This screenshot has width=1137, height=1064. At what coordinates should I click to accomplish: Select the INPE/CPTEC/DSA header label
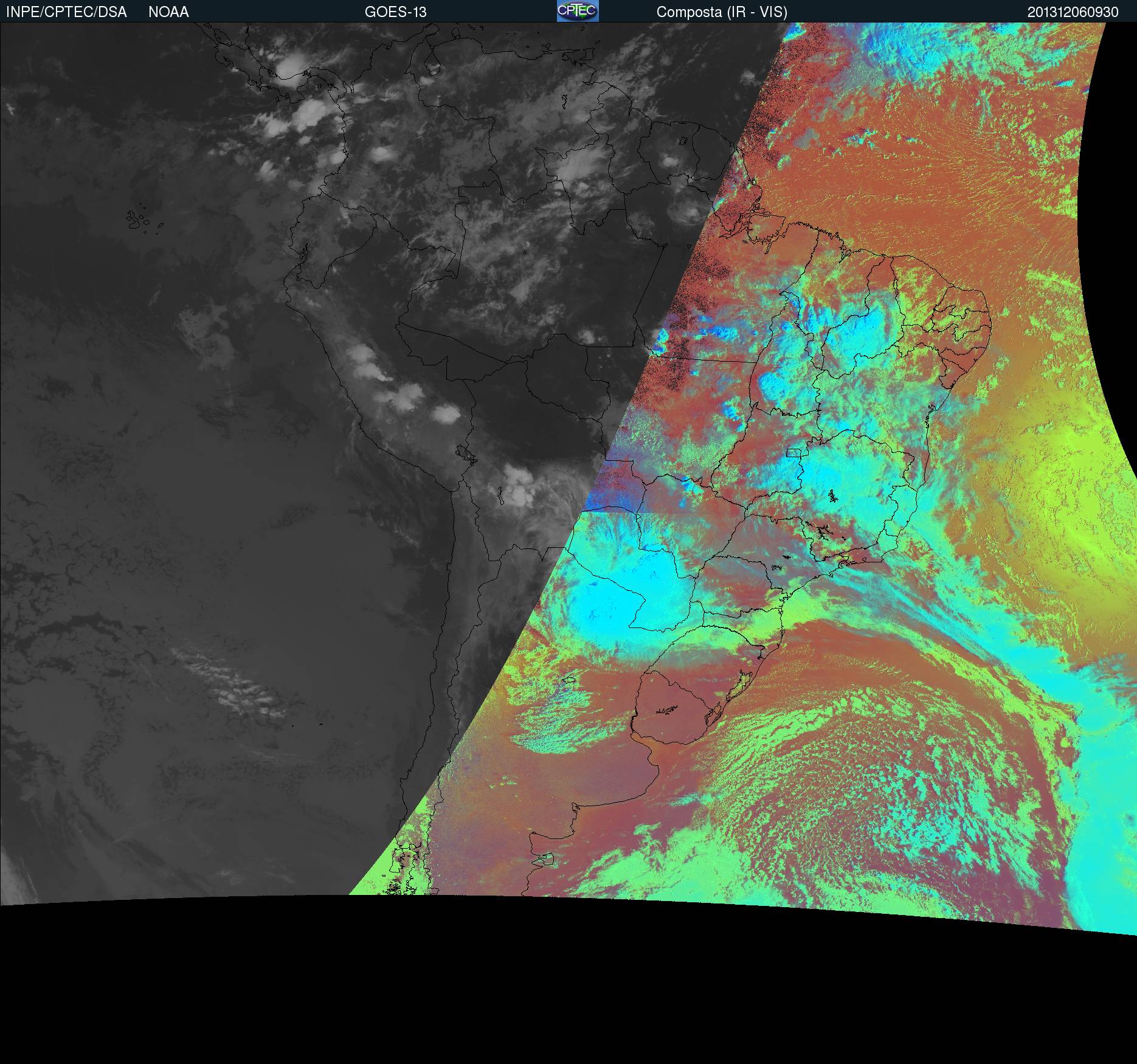click(x=66, y=12)
